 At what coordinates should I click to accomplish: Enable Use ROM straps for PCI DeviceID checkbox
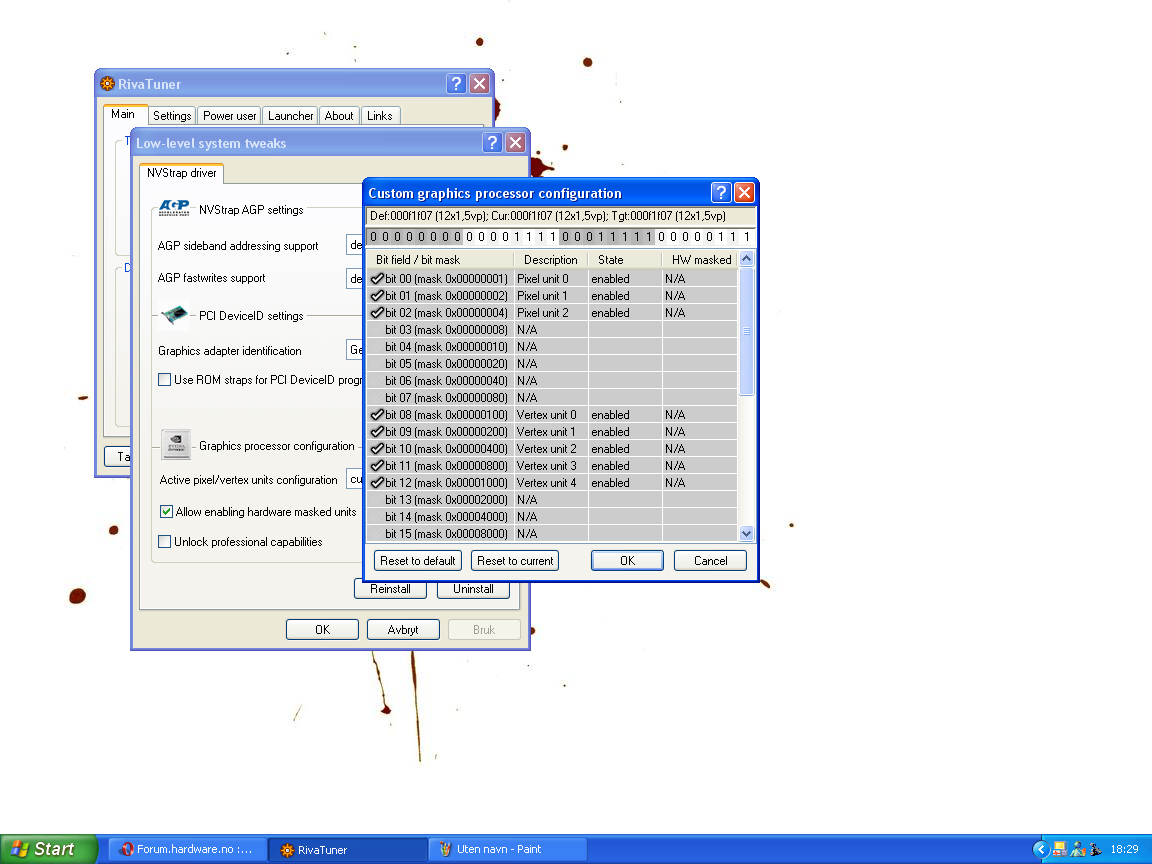(165, 380)
